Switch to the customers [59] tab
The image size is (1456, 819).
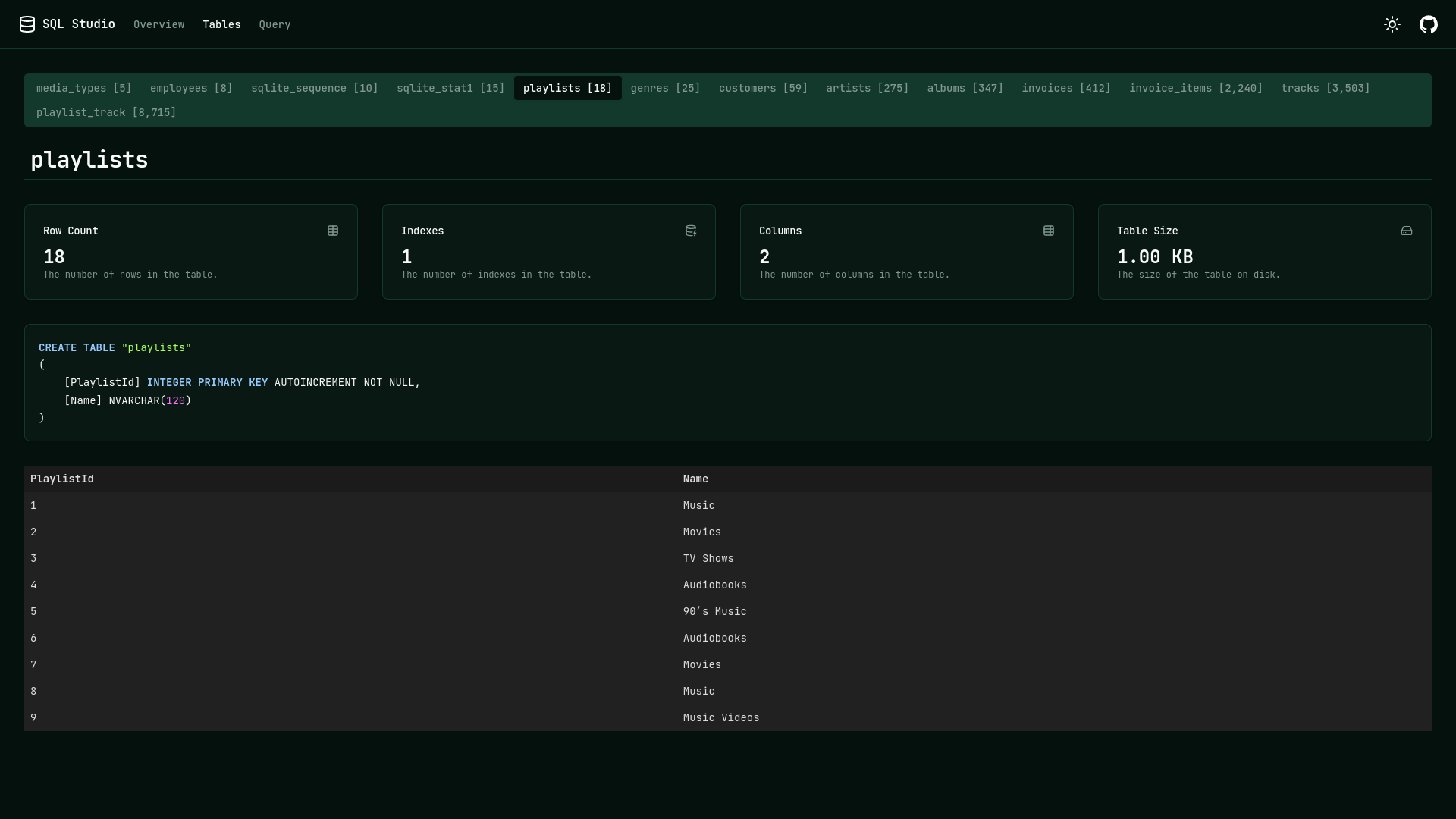pos(763,88)
